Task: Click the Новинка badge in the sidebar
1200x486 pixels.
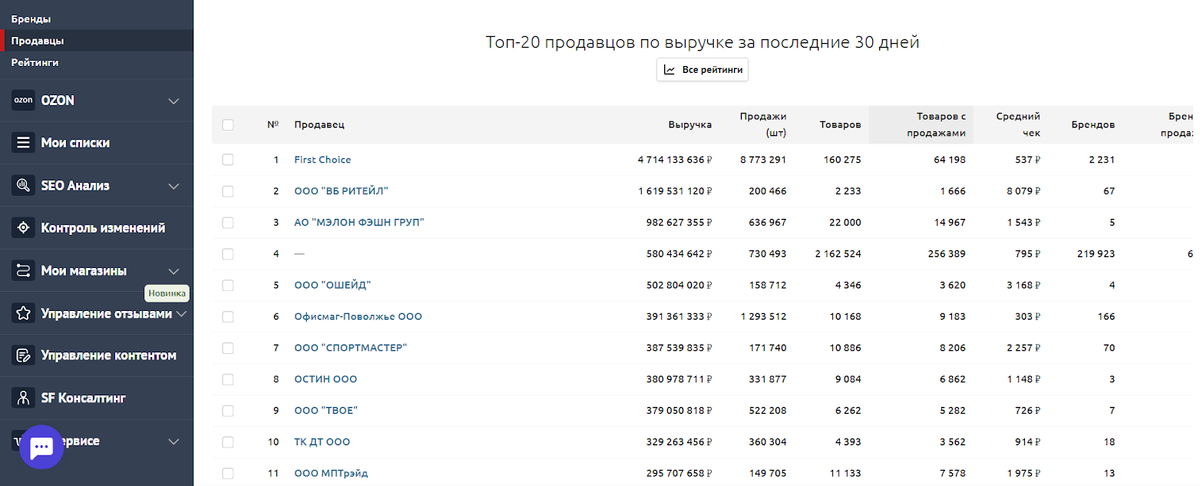Action: point(166,293)
